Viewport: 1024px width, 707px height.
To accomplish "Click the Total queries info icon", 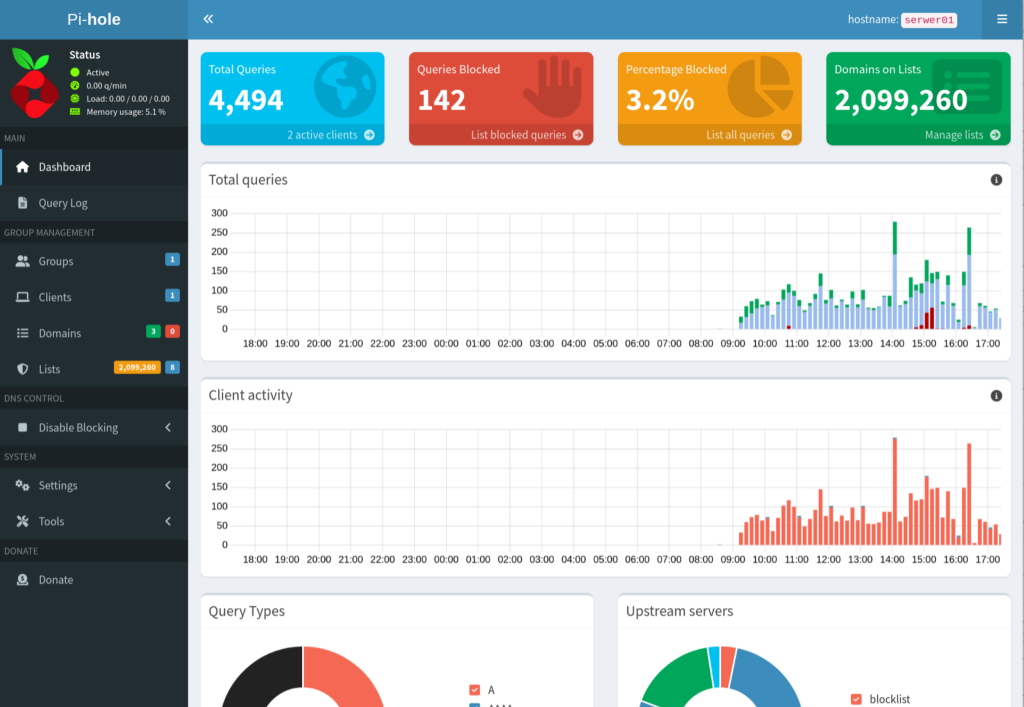I will 996,180.
